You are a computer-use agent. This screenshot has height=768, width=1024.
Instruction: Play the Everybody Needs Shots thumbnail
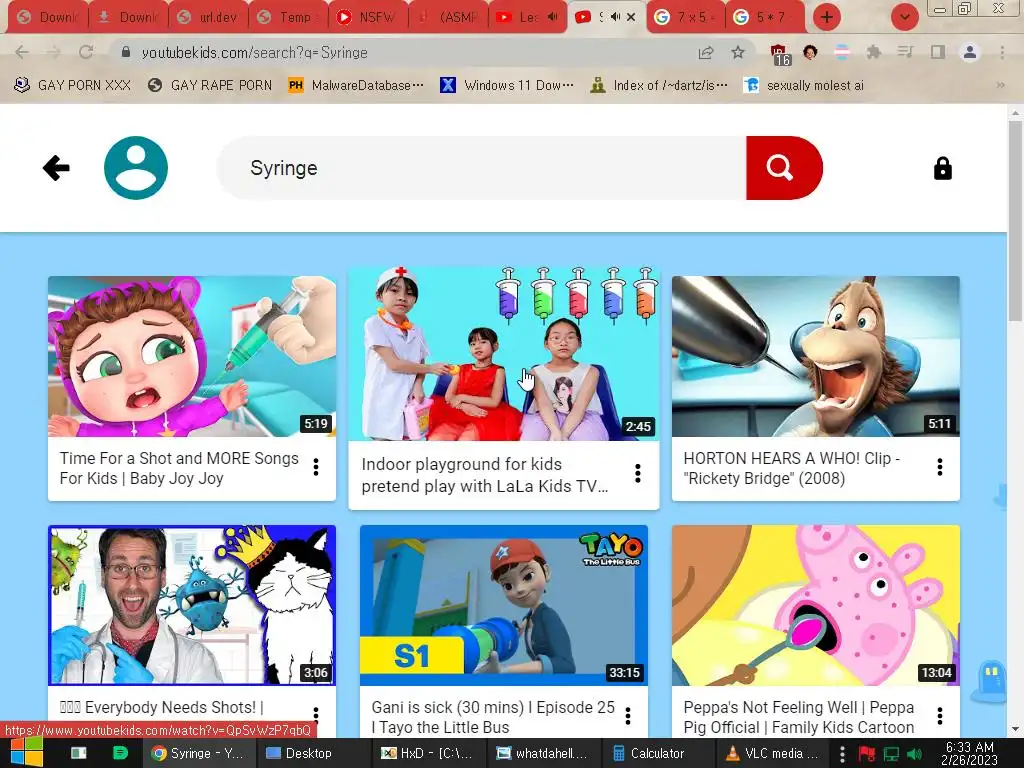[192, 605]
